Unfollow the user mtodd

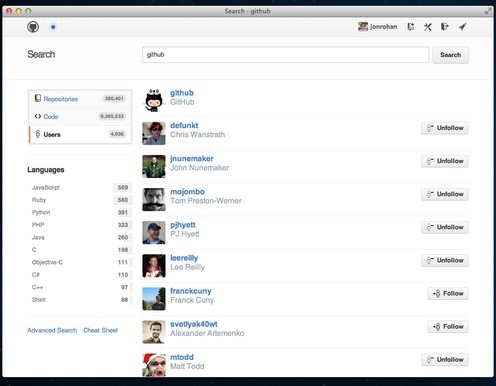click(445, 360)
